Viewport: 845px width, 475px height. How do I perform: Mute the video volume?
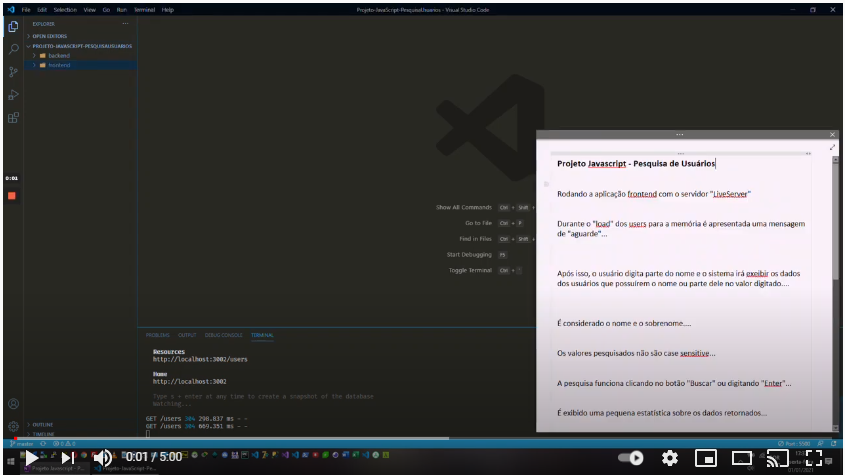point(102,458)
